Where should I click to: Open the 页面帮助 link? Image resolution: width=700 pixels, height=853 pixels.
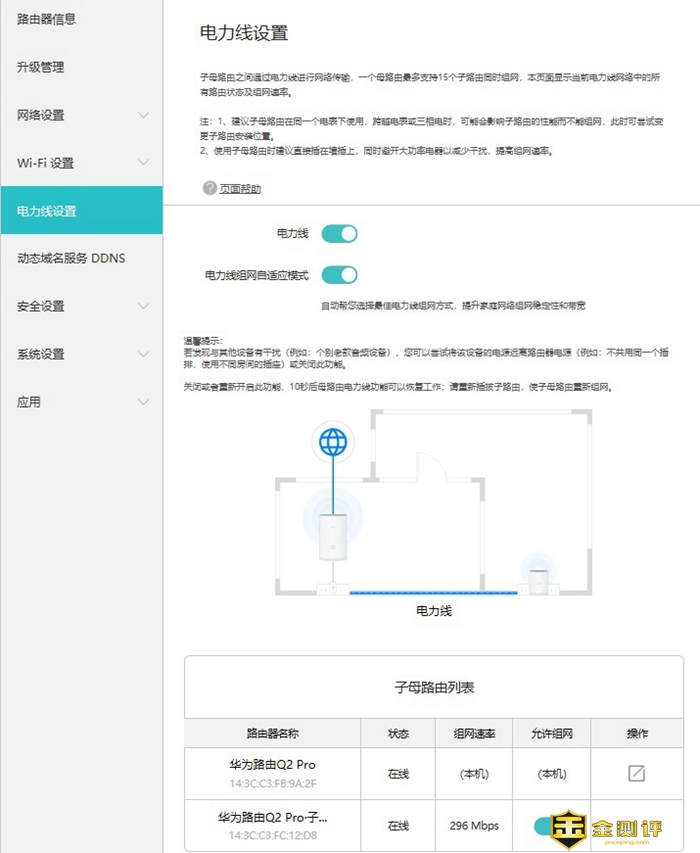click(x=240, y=188)
